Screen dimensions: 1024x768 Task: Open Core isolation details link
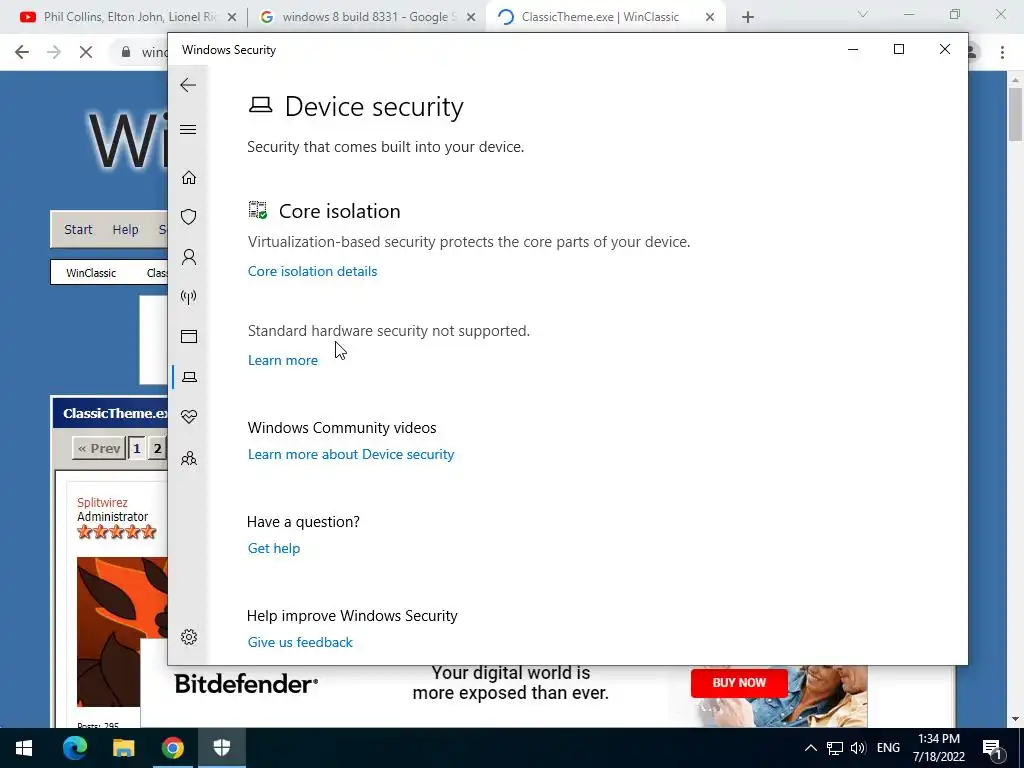(312, 271)
